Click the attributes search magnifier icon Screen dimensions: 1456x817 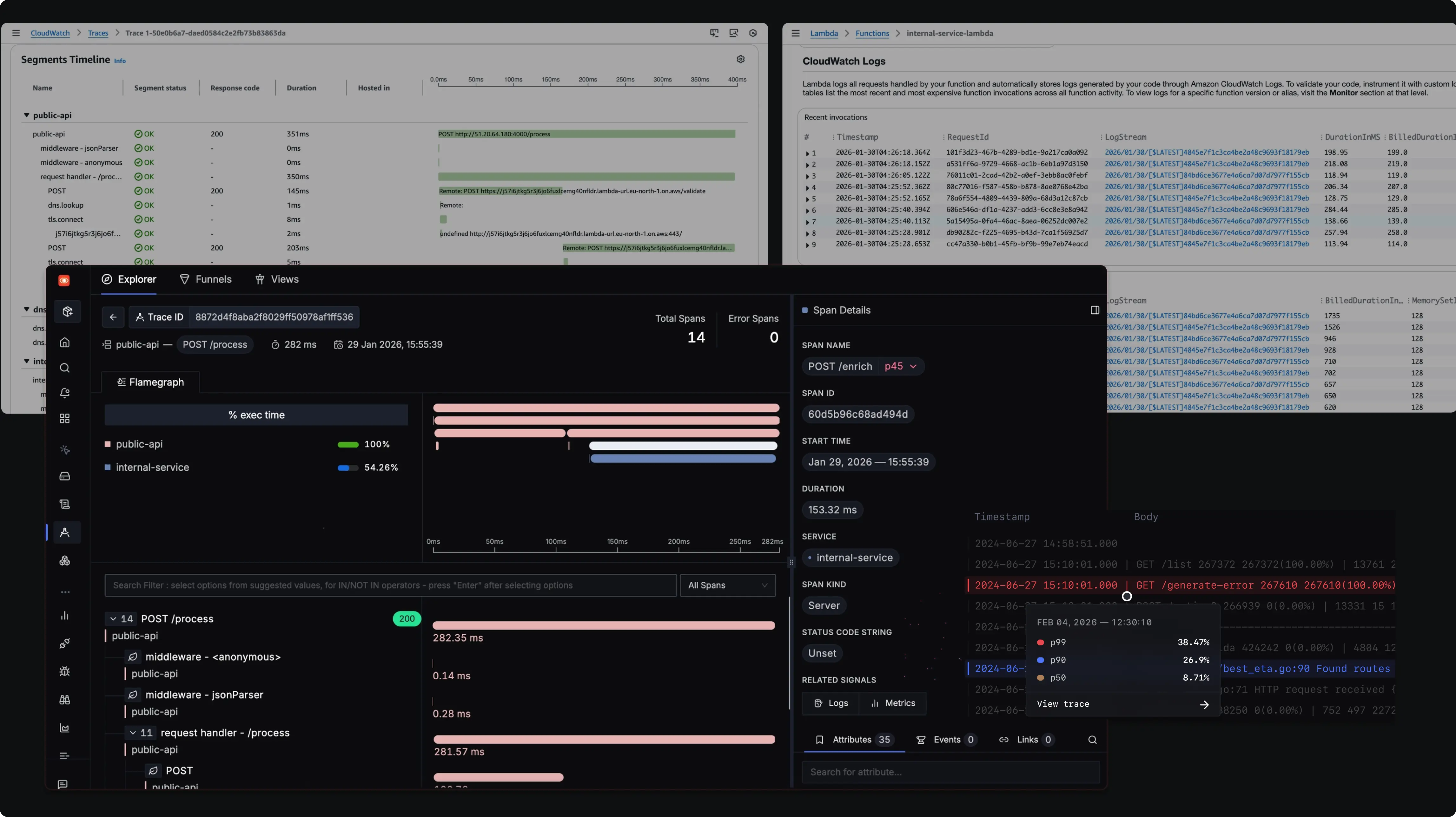pyautogui.click(x=1093, y=740)
